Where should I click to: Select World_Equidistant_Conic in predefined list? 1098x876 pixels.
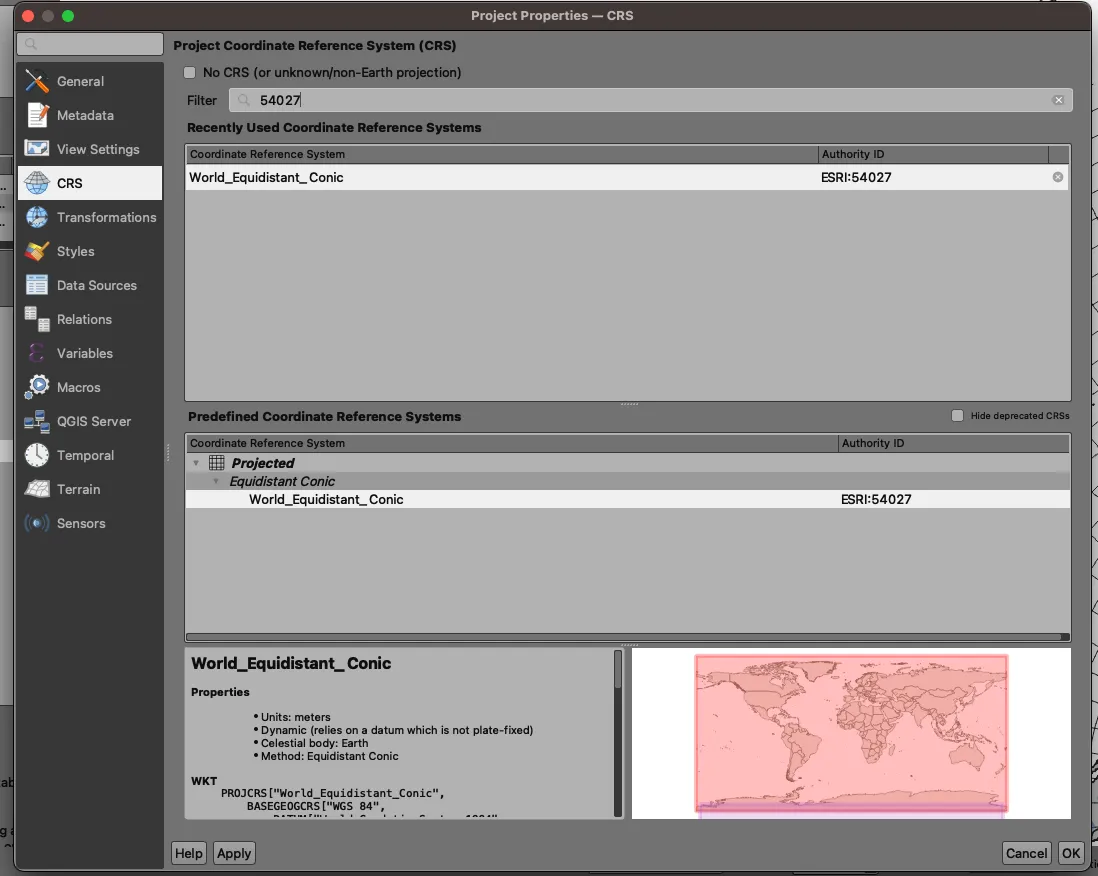[326, 499]
